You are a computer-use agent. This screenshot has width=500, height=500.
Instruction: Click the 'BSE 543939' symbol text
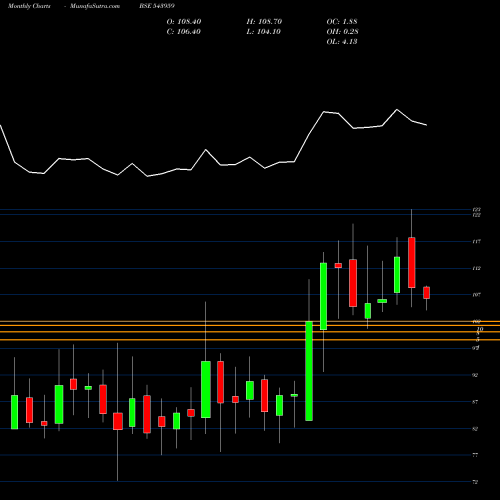157,6
